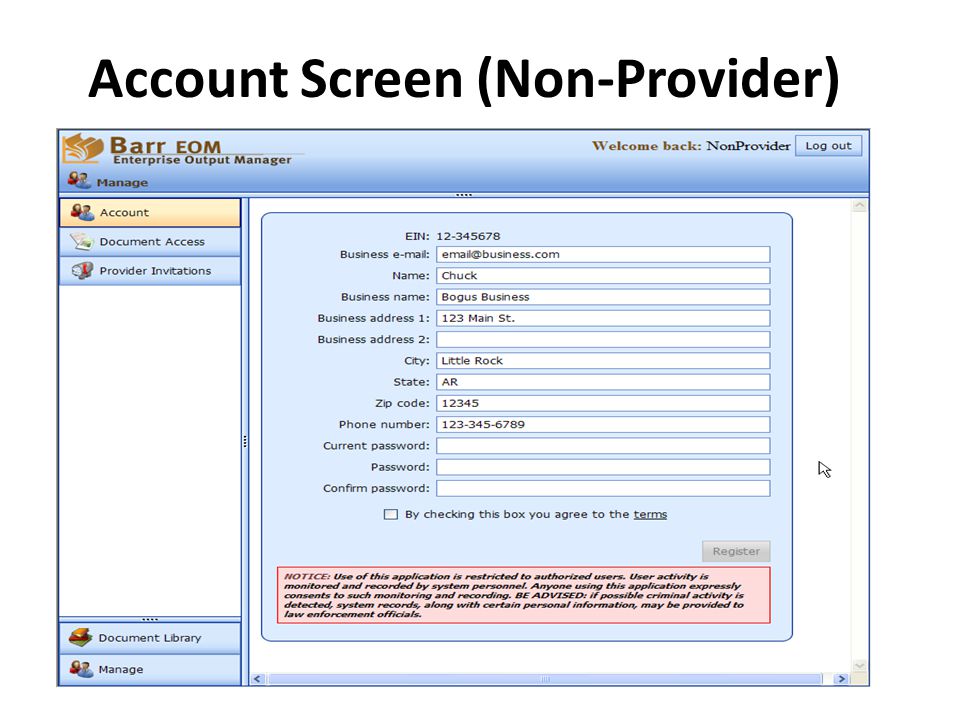Click into the Business e-mail field
960x720 pixels.
(603, 254)
